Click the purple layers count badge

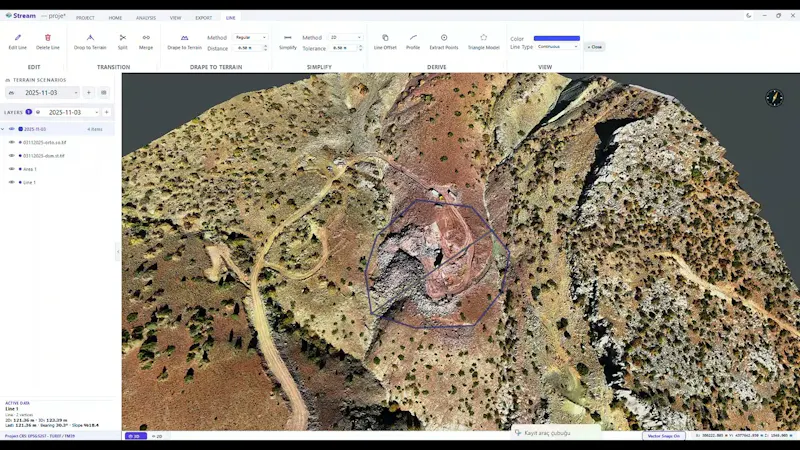click(29, 112)
